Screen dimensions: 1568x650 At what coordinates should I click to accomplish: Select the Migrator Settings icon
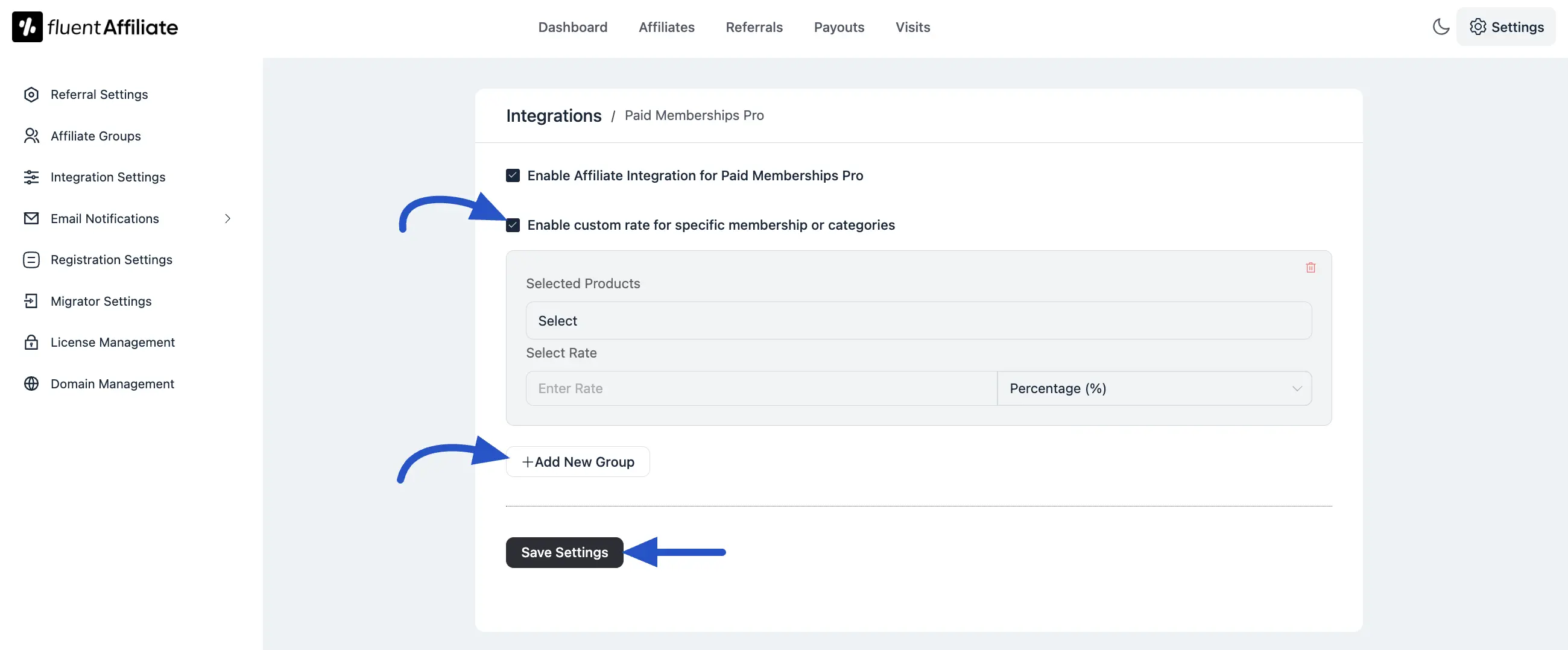pos(31,301)
